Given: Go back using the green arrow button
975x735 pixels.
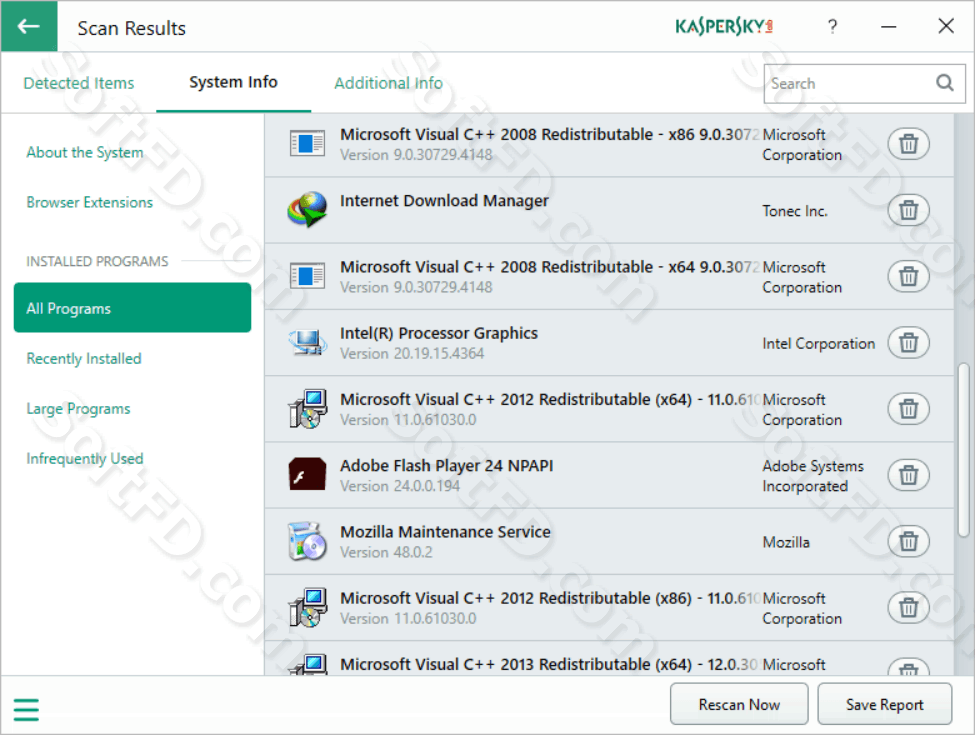Looking at the screenshot, I should point(29,26).
